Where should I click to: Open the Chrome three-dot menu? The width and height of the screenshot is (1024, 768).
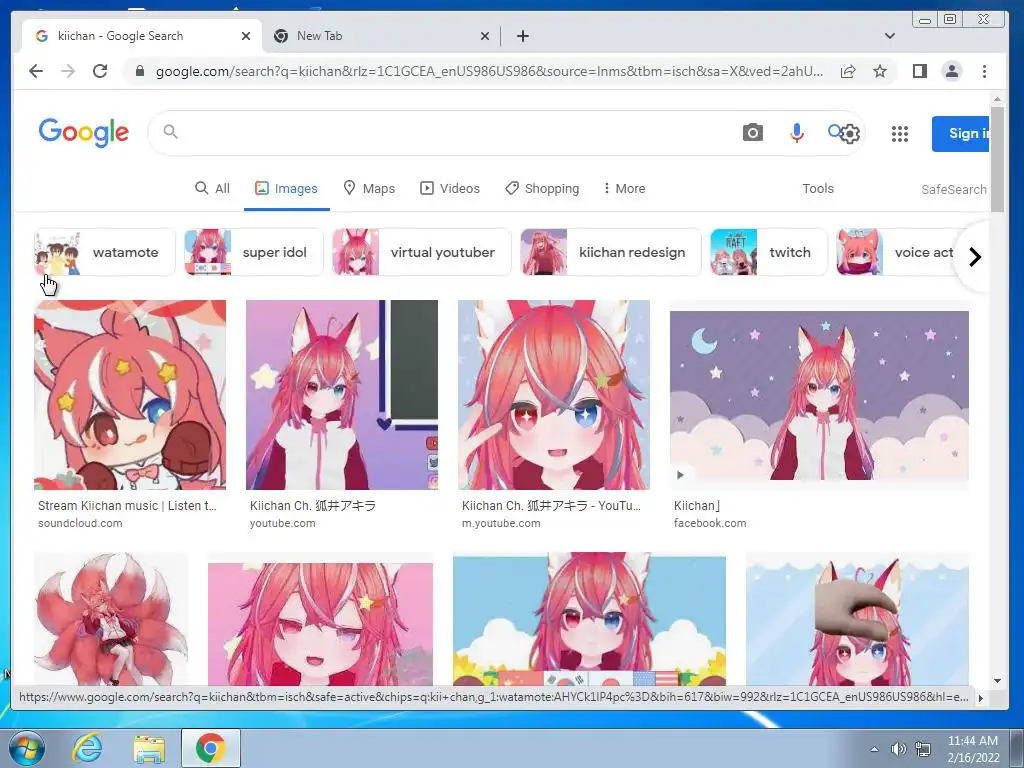click(984, 71)
